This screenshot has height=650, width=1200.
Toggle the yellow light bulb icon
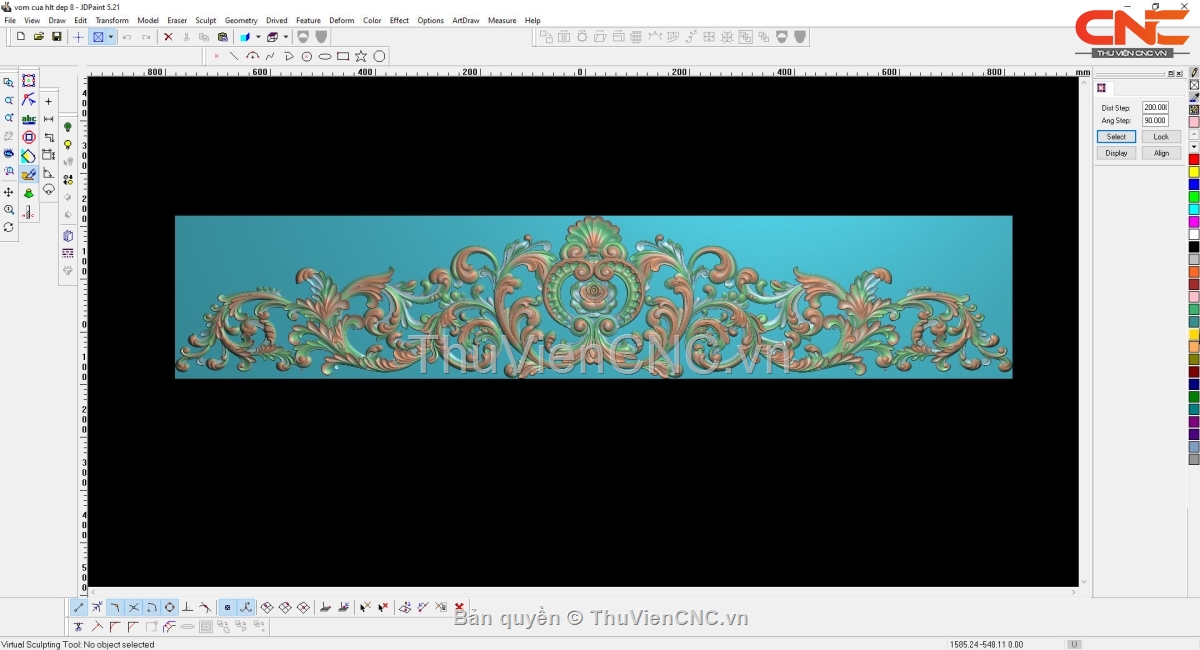(x=68, y=145)
